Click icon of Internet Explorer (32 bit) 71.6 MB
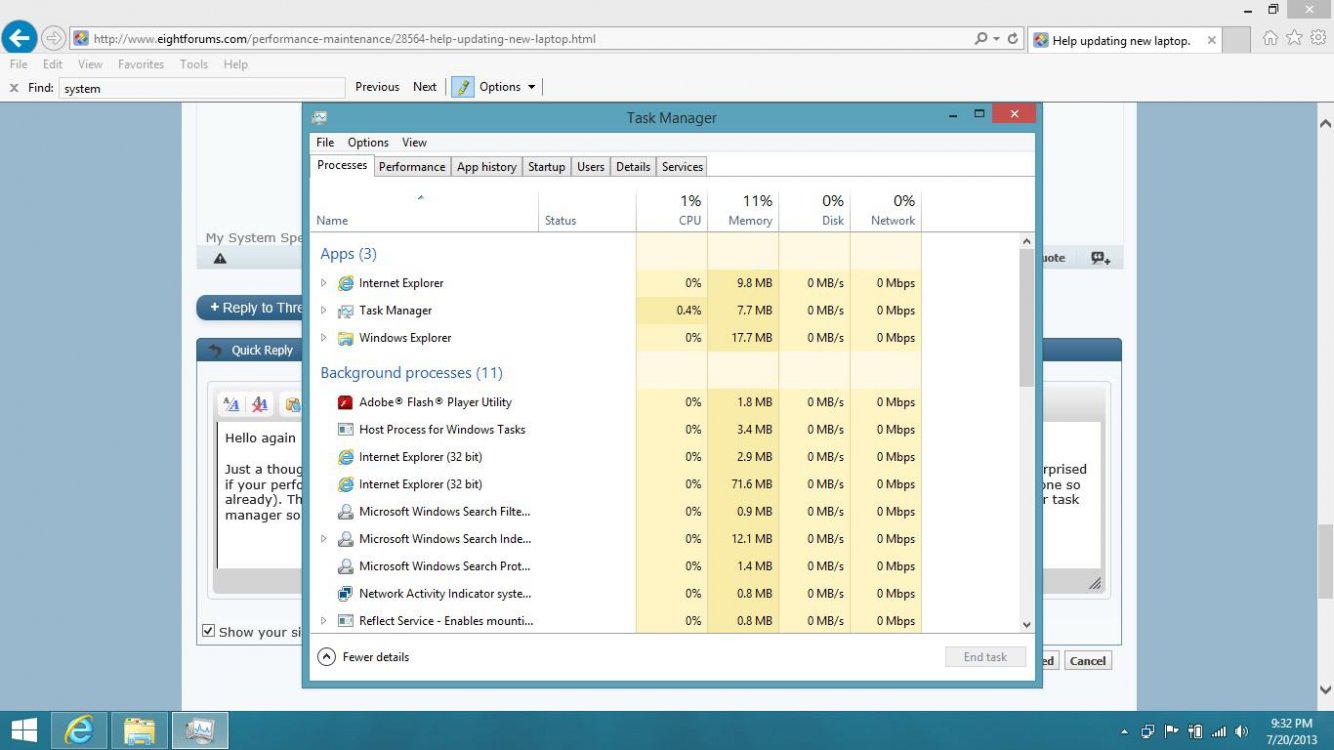The height and width of the screenshot is (750, 1334). [345, 484]
